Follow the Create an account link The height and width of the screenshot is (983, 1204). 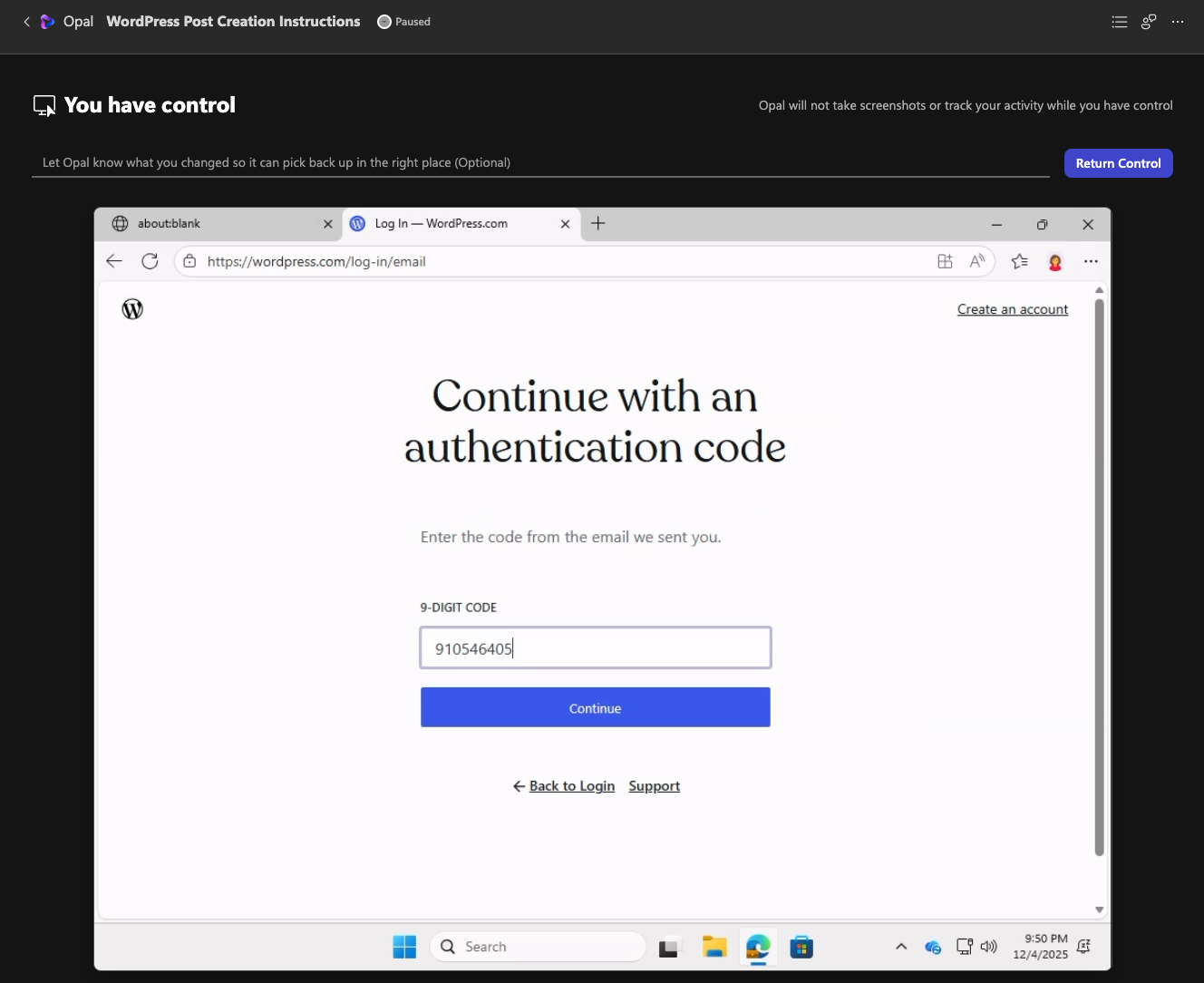tap(1012, 309)
